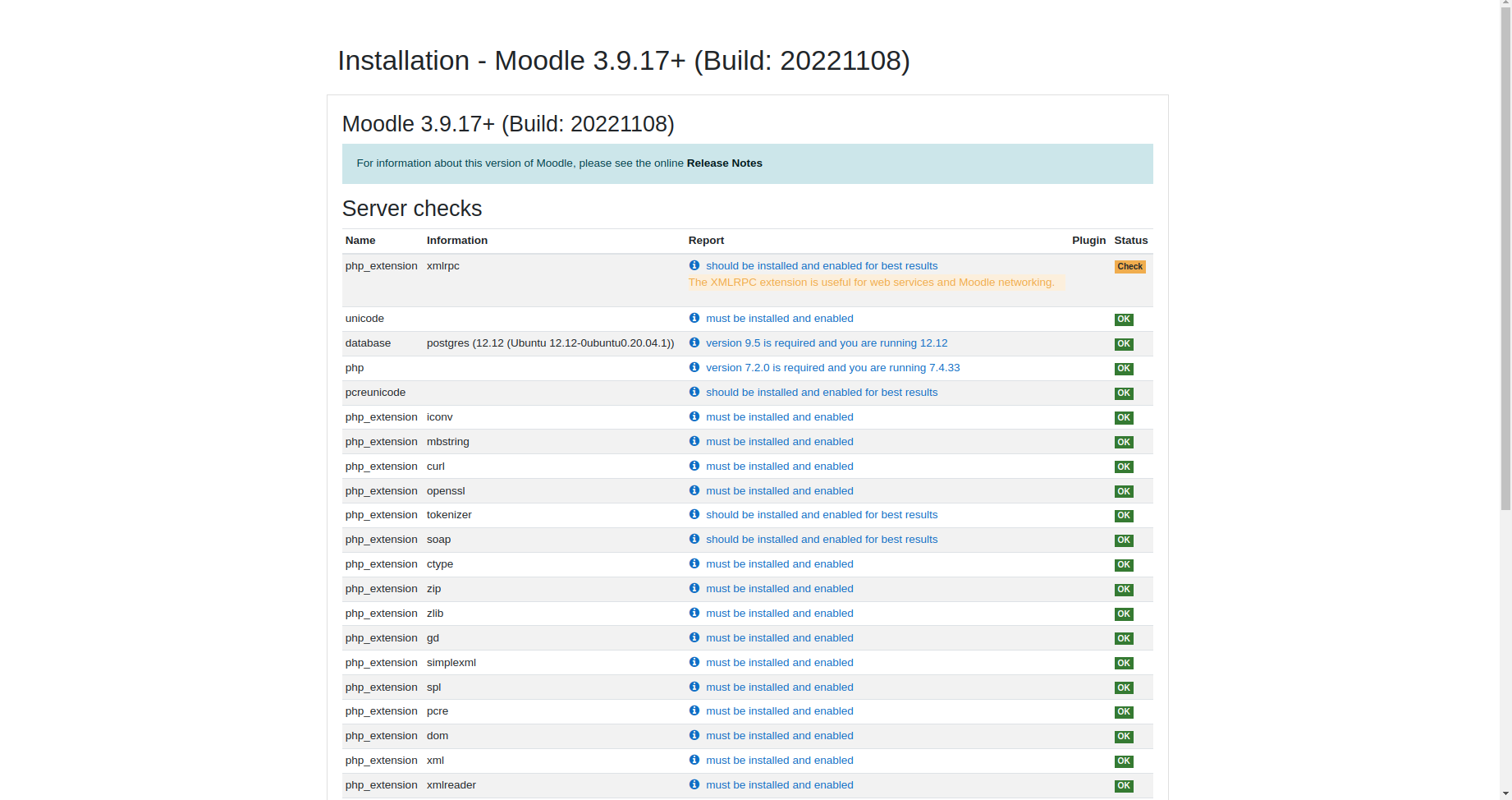Click the info icon in the ctype row
This screenshot has height=800, width=1512.
(694, 563)
